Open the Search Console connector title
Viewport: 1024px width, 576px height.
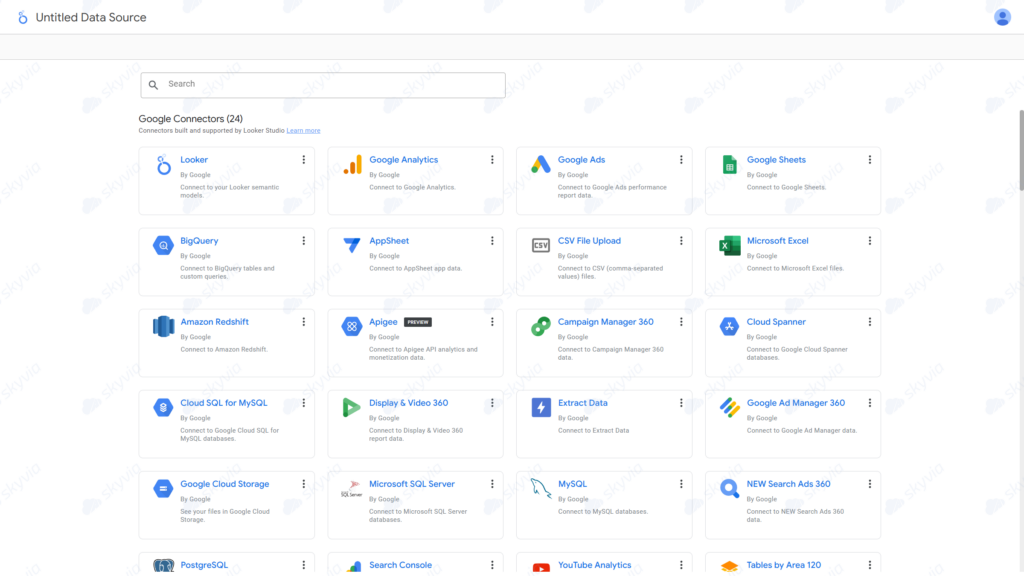click(400, 565)
